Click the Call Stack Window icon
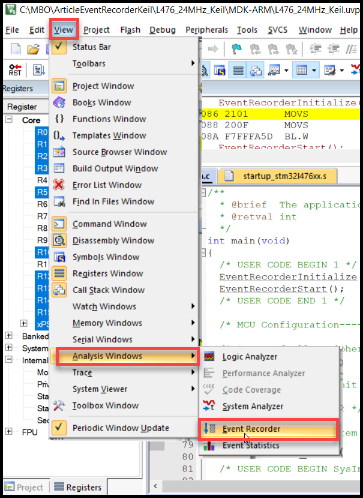This screenshot has width=363, height=498. 59,290
